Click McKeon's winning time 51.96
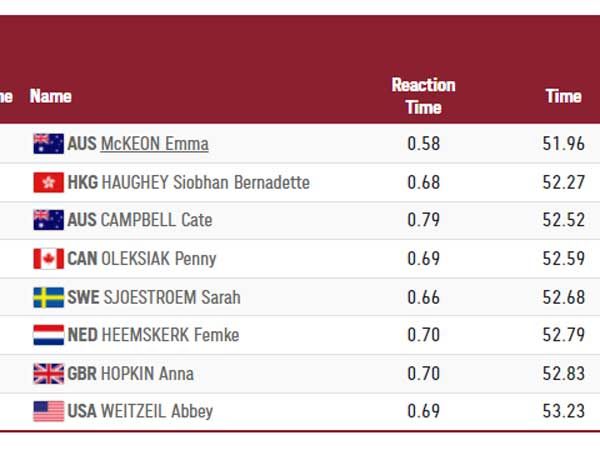Screen dimensions: 600x450 (x=563, y=144)
